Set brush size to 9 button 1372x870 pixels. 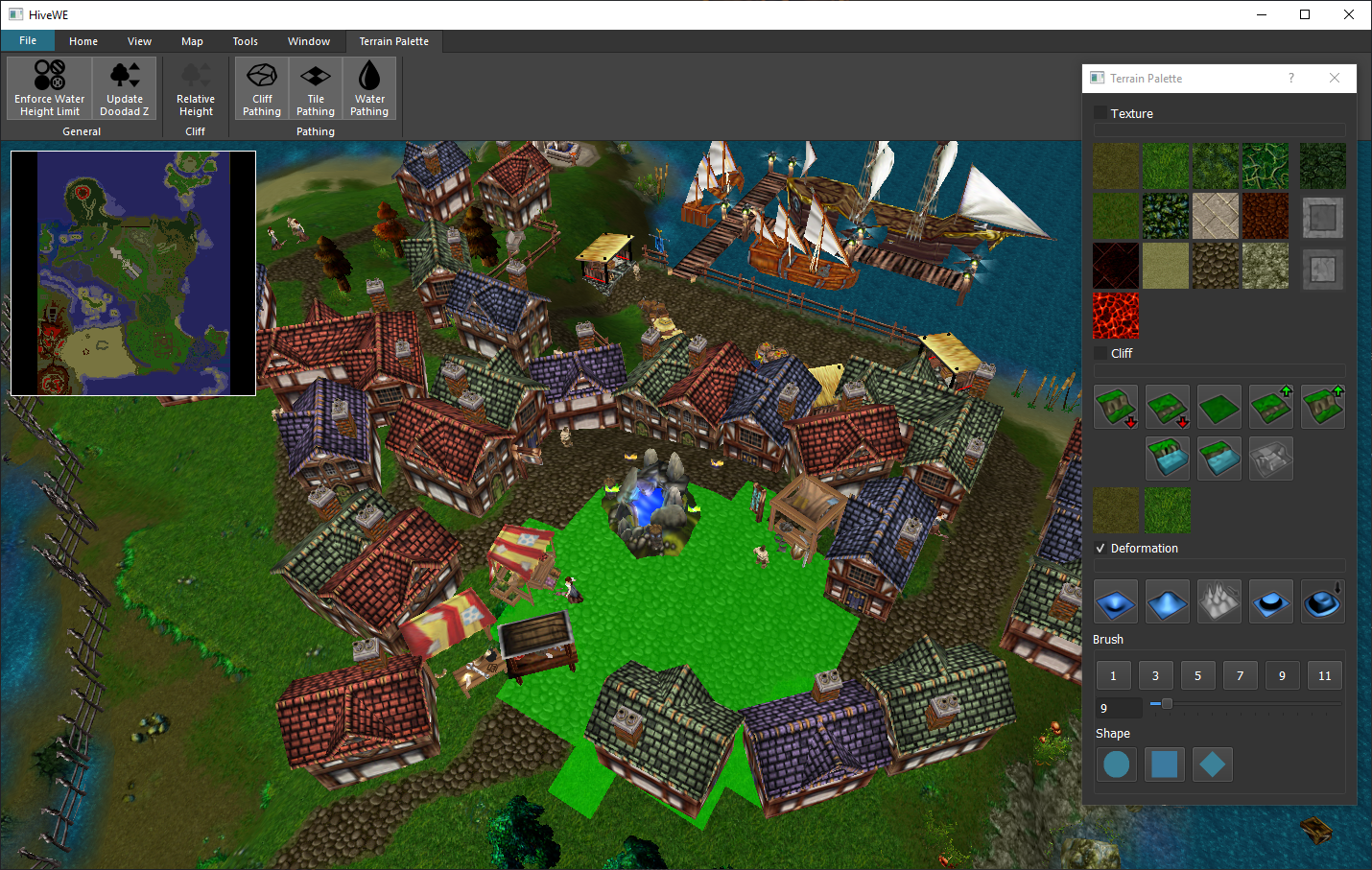[1282, 675]
